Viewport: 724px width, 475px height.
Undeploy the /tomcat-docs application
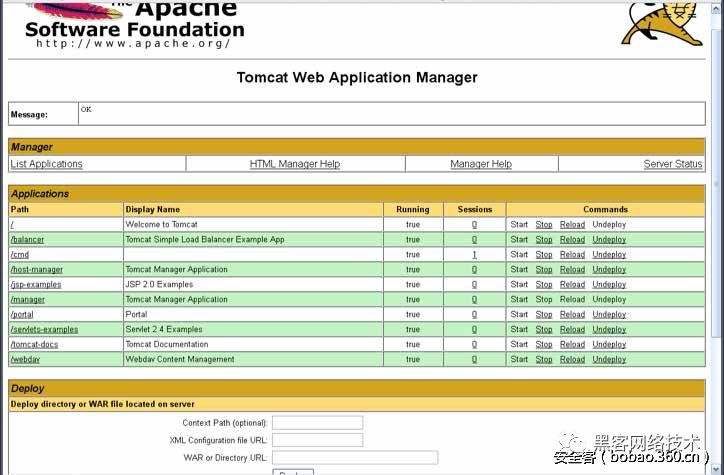point(609,344)
